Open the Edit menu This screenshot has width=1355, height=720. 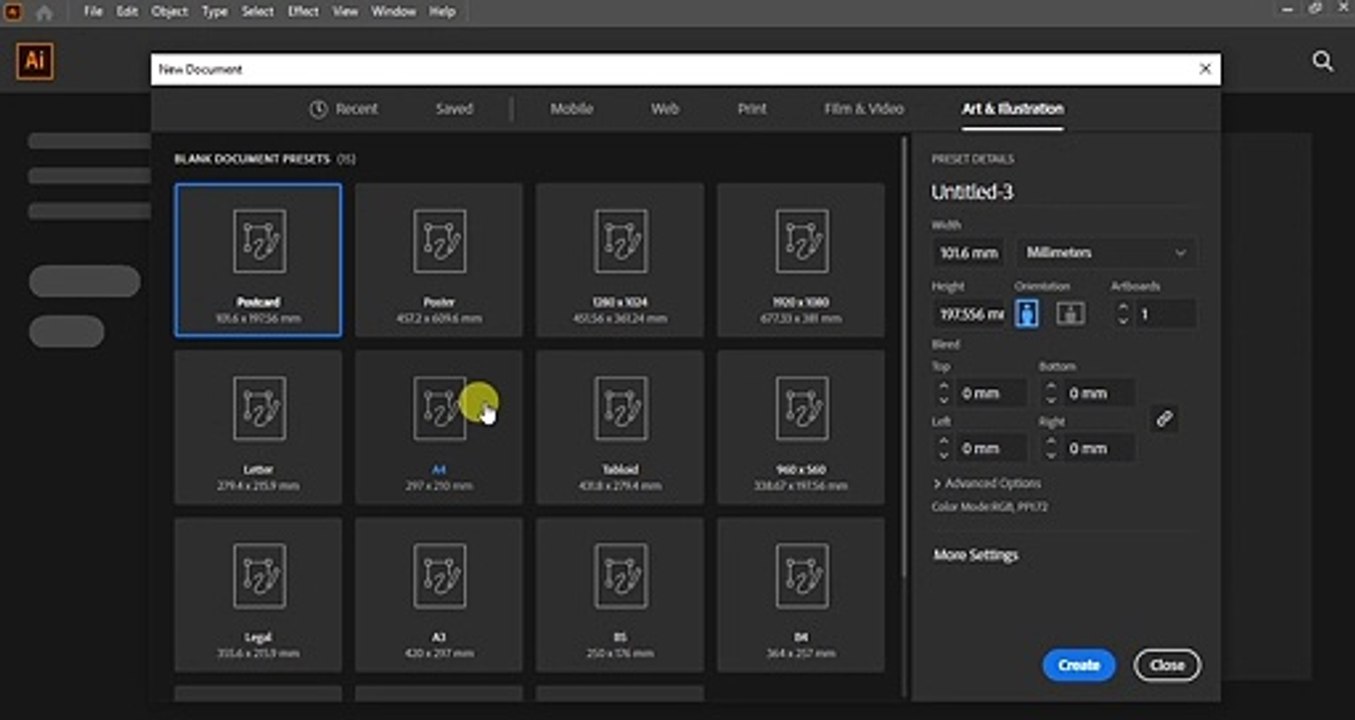[127, 12]
